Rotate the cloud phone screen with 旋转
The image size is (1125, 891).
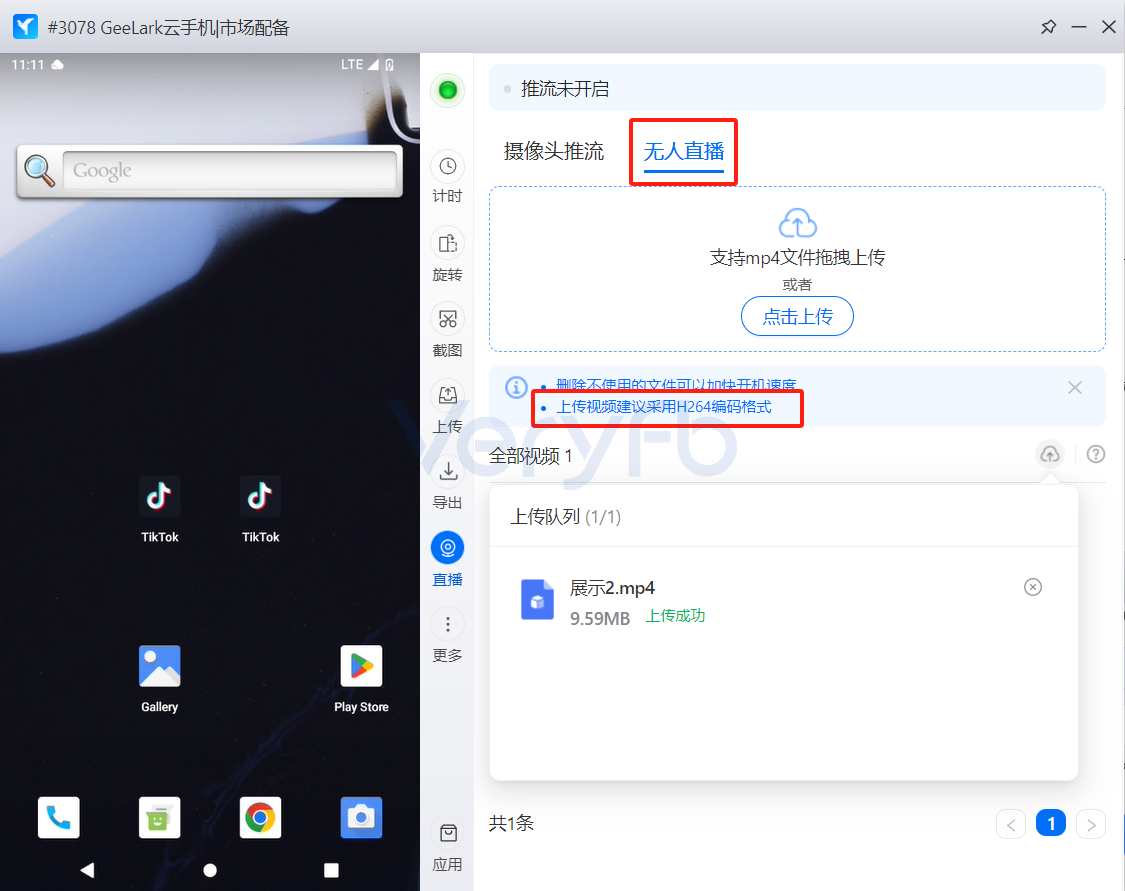[447, 254]
